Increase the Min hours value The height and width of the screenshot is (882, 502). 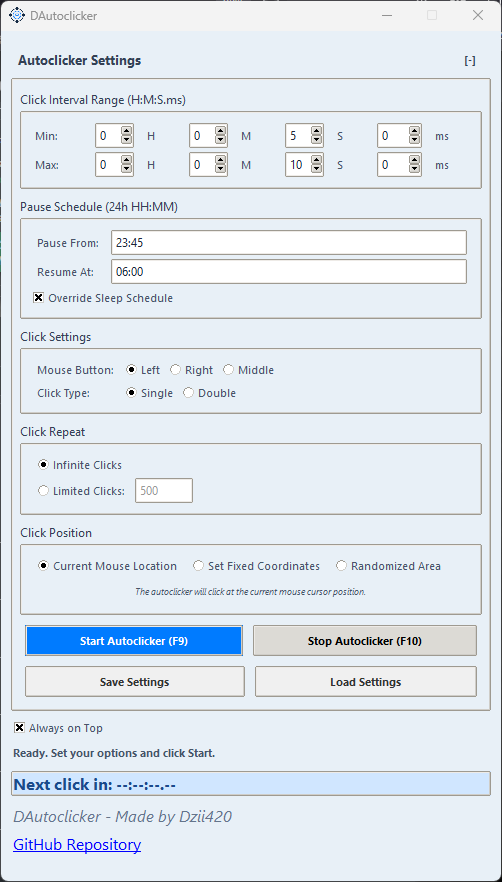pyautogui.click(x=127, y=132)
